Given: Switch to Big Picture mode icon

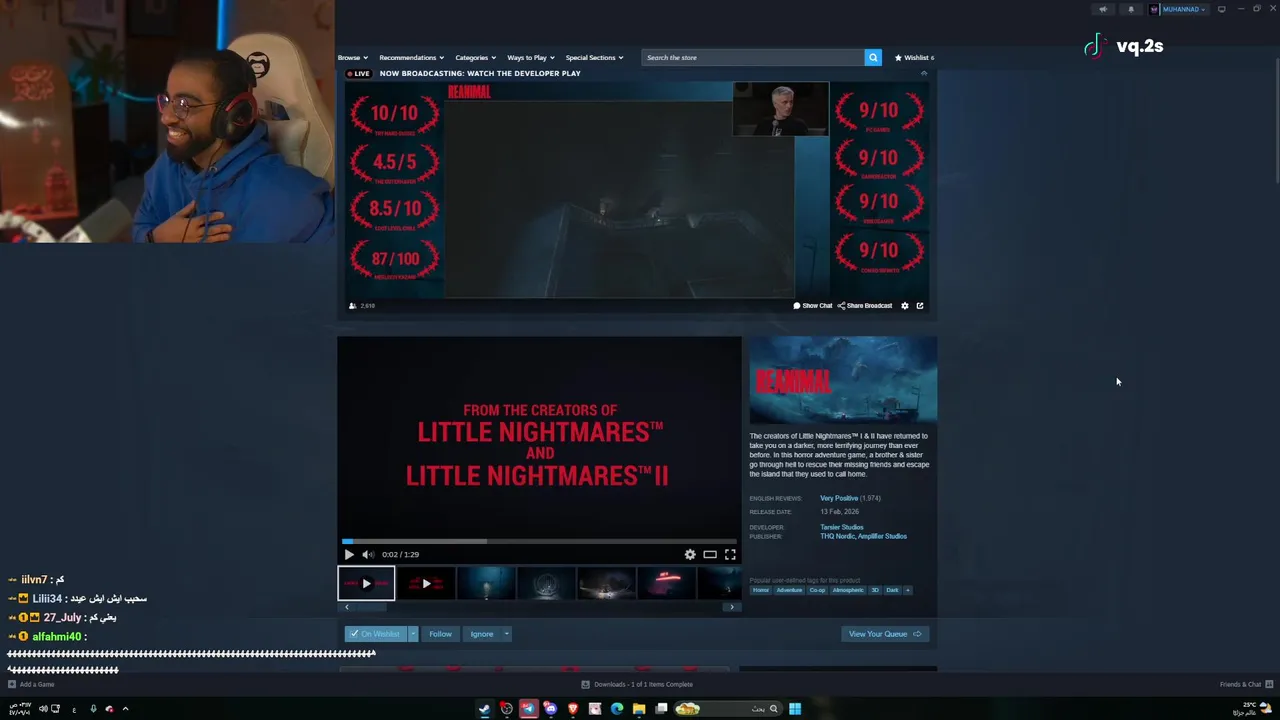Looking at the screenshot, I should pyautogui.click(x=1221, y=9).
